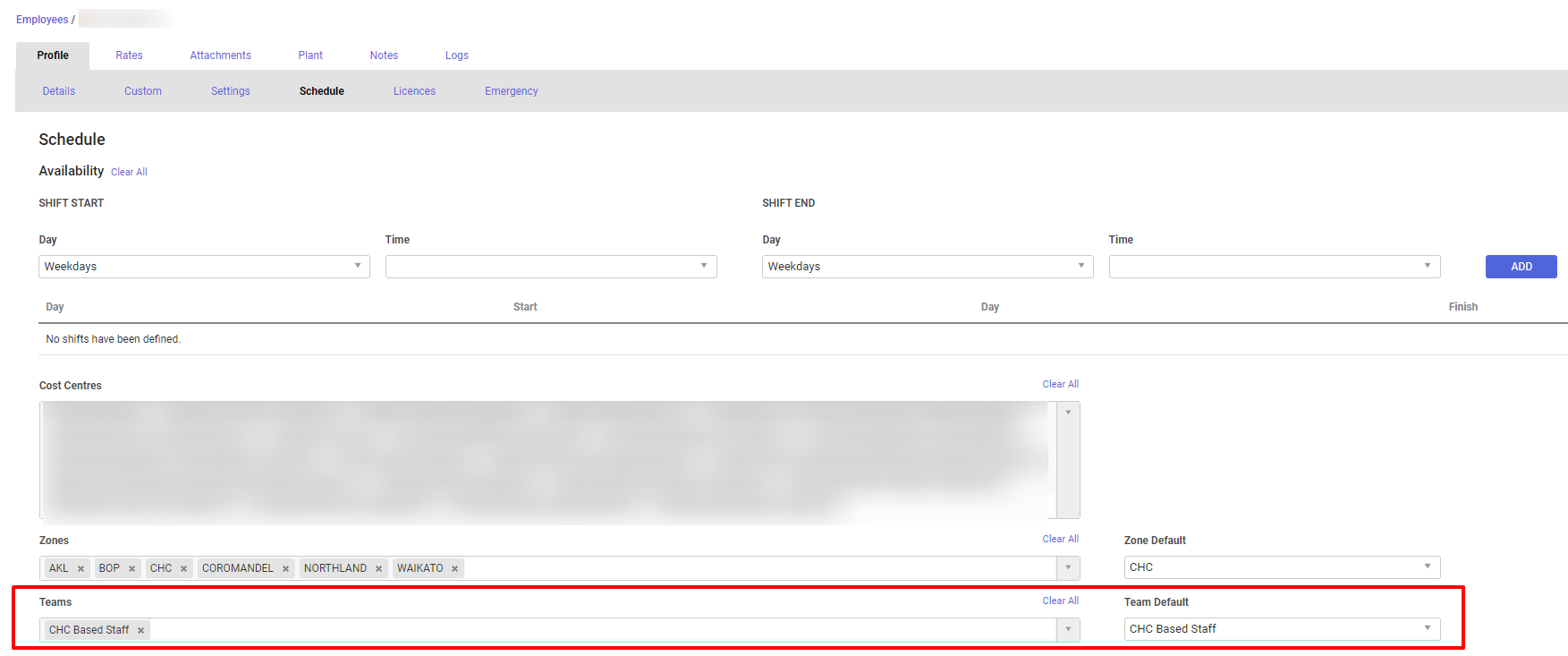
Task: Select the Schedule sub-tab
Action: pos(322,91)
